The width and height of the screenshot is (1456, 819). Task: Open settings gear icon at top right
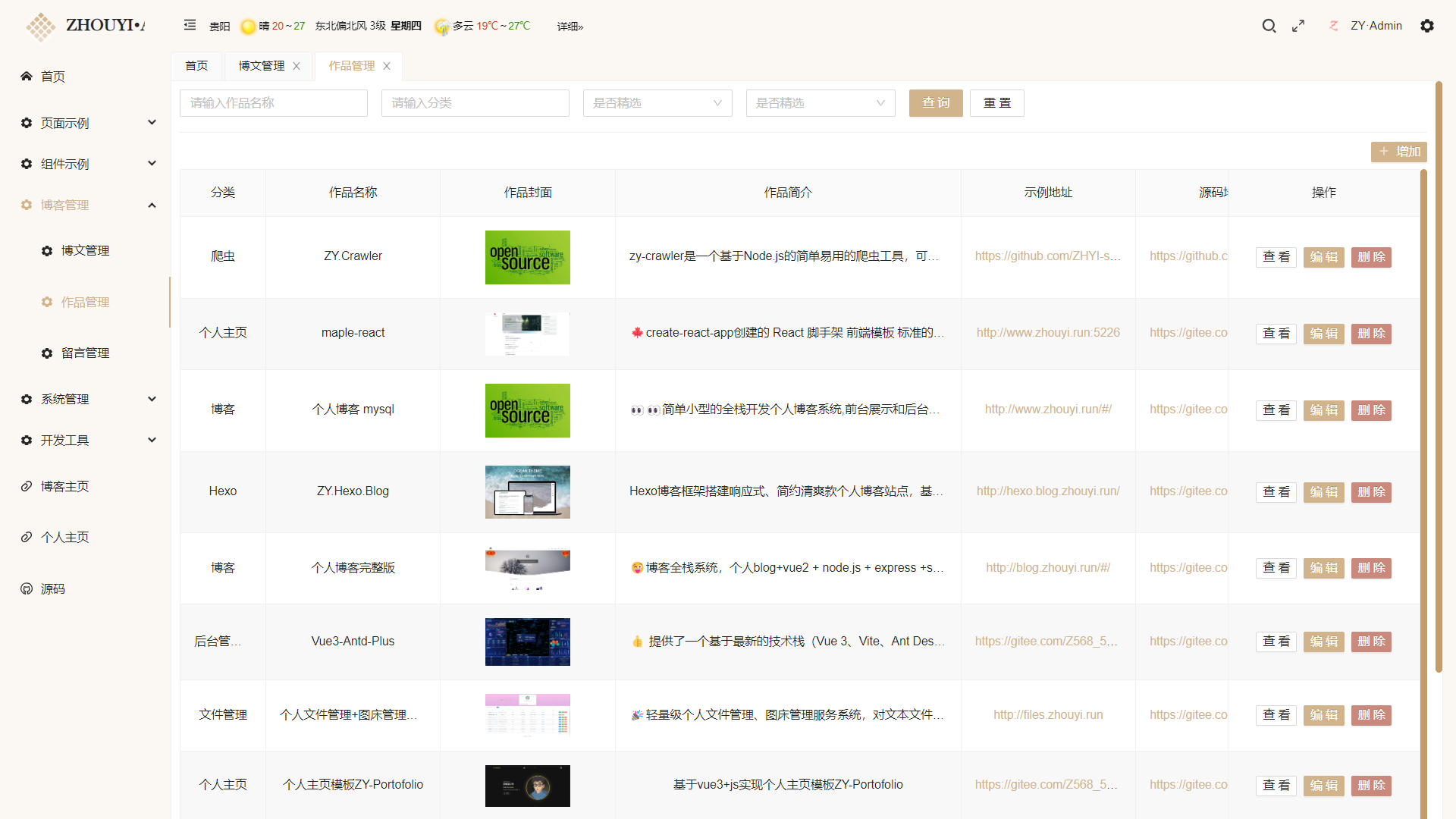click(x=1427, y=26)
